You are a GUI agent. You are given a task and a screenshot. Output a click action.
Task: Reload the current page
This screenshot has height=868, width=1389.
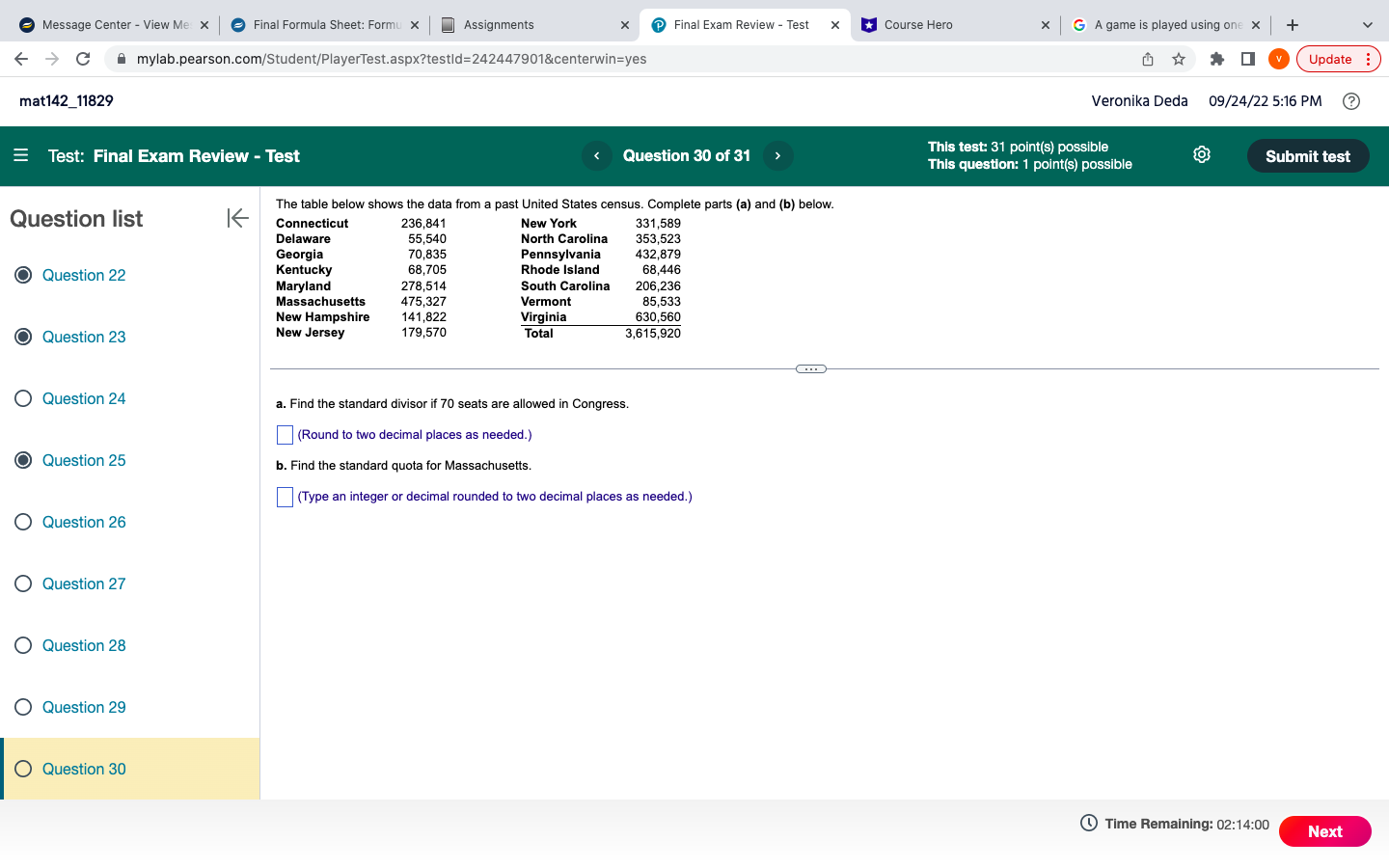pyautogui.click(x=83, y=59)
